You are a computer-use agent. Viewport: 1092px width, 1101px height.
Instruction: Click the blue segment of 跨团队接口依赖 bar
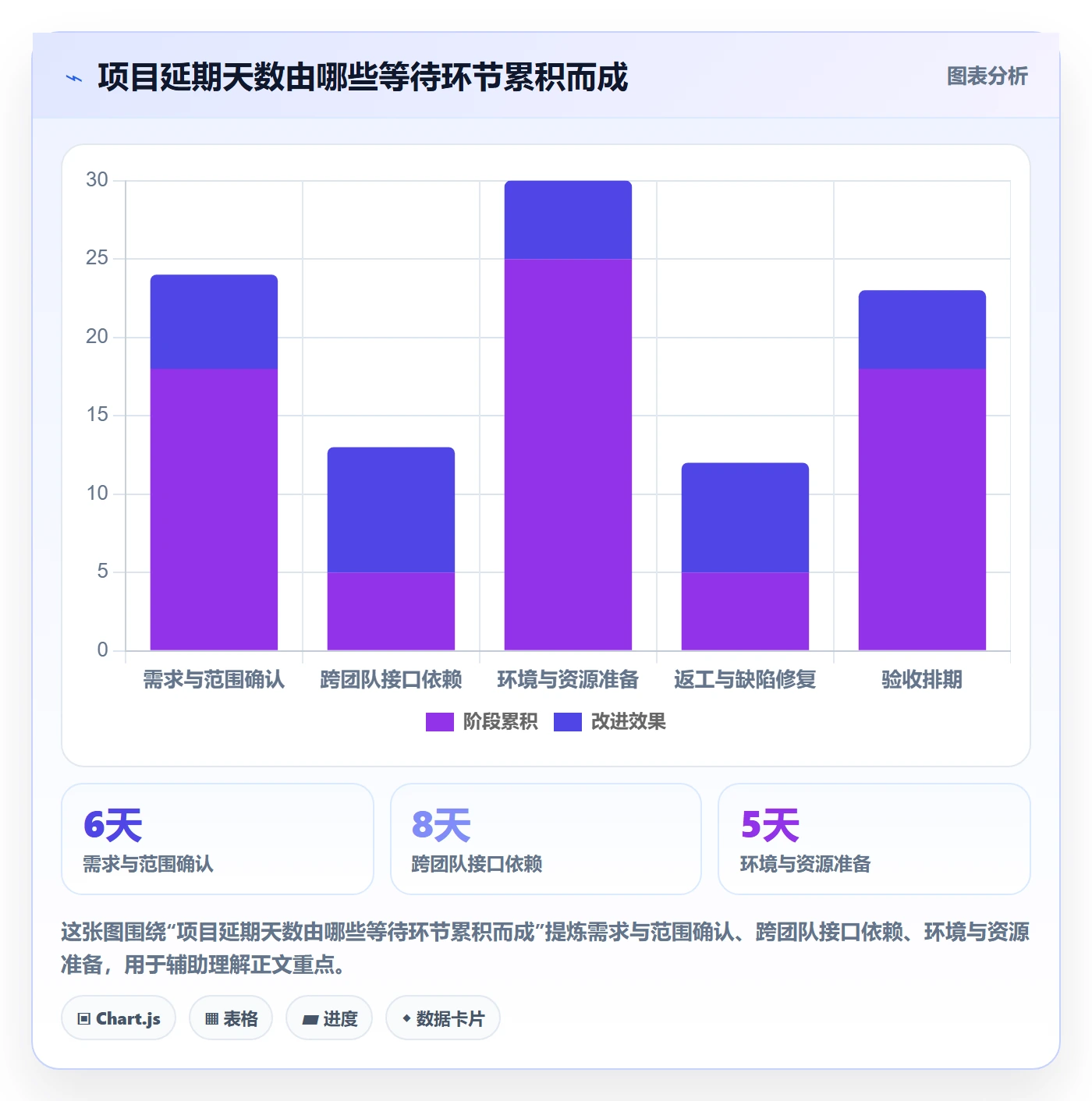391,510
